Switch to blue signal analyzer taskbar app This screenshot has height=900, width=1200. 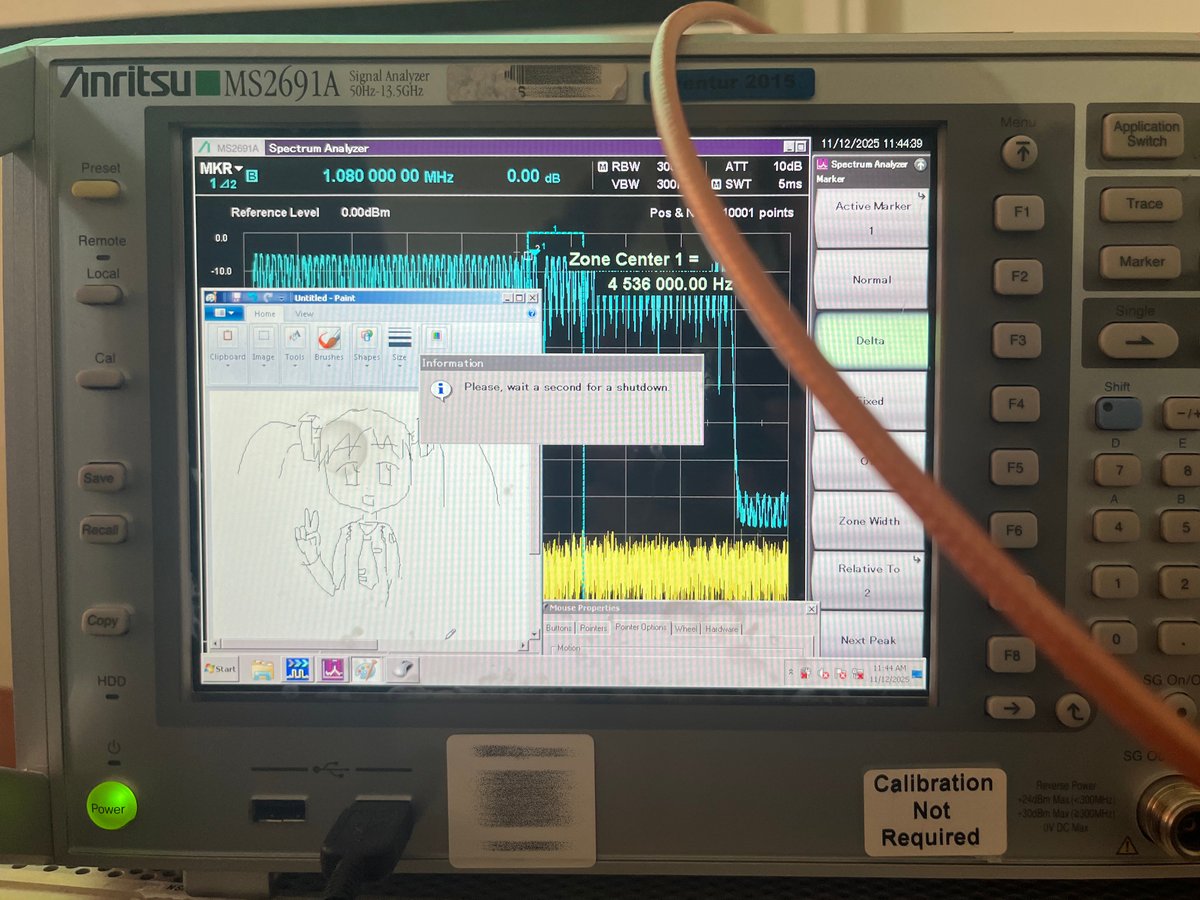coord(298,669)
